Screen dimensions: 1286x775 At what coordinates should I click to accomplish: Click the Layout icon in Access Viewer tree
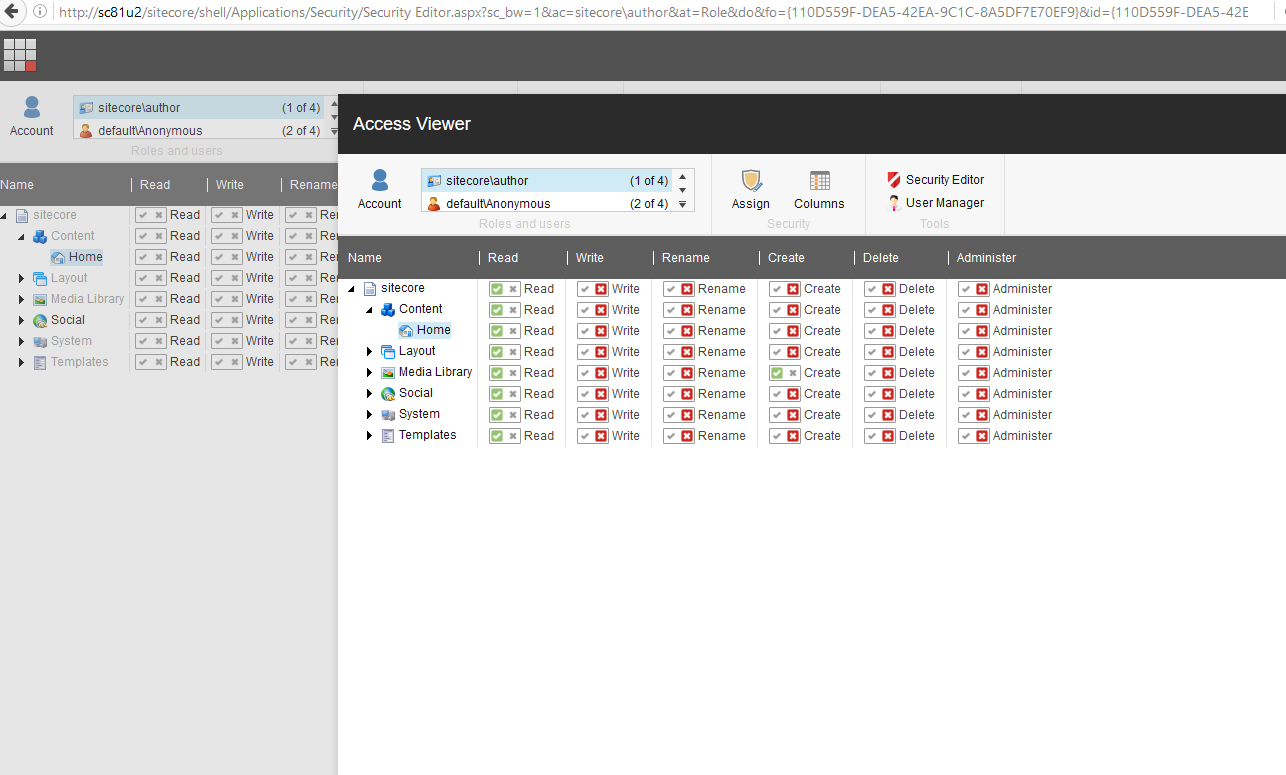[x=388, y=352]
